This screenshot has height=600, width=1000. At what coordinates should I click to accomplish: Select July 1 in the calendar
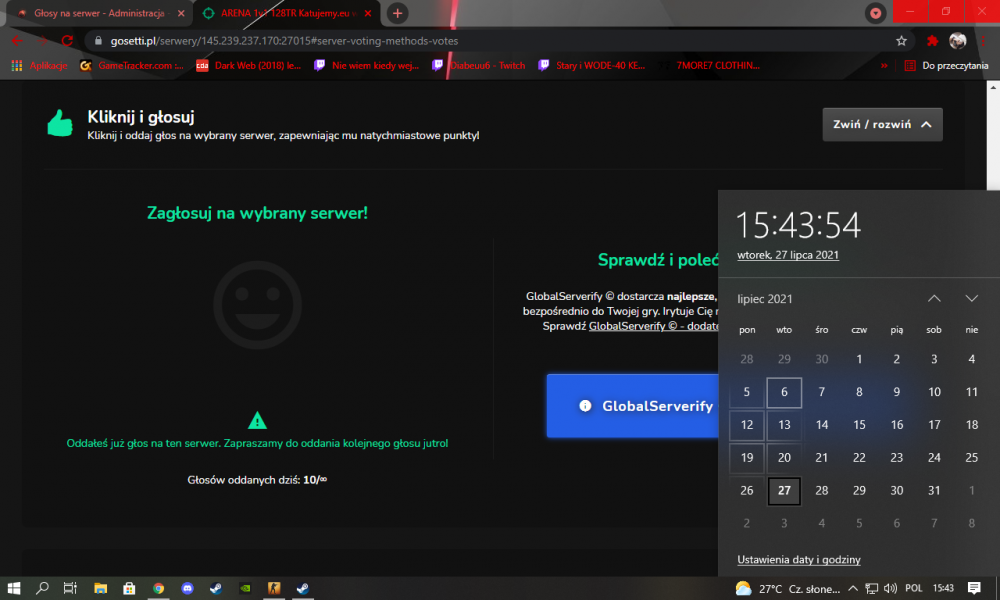pyautogui.click(x=859, y=359)
